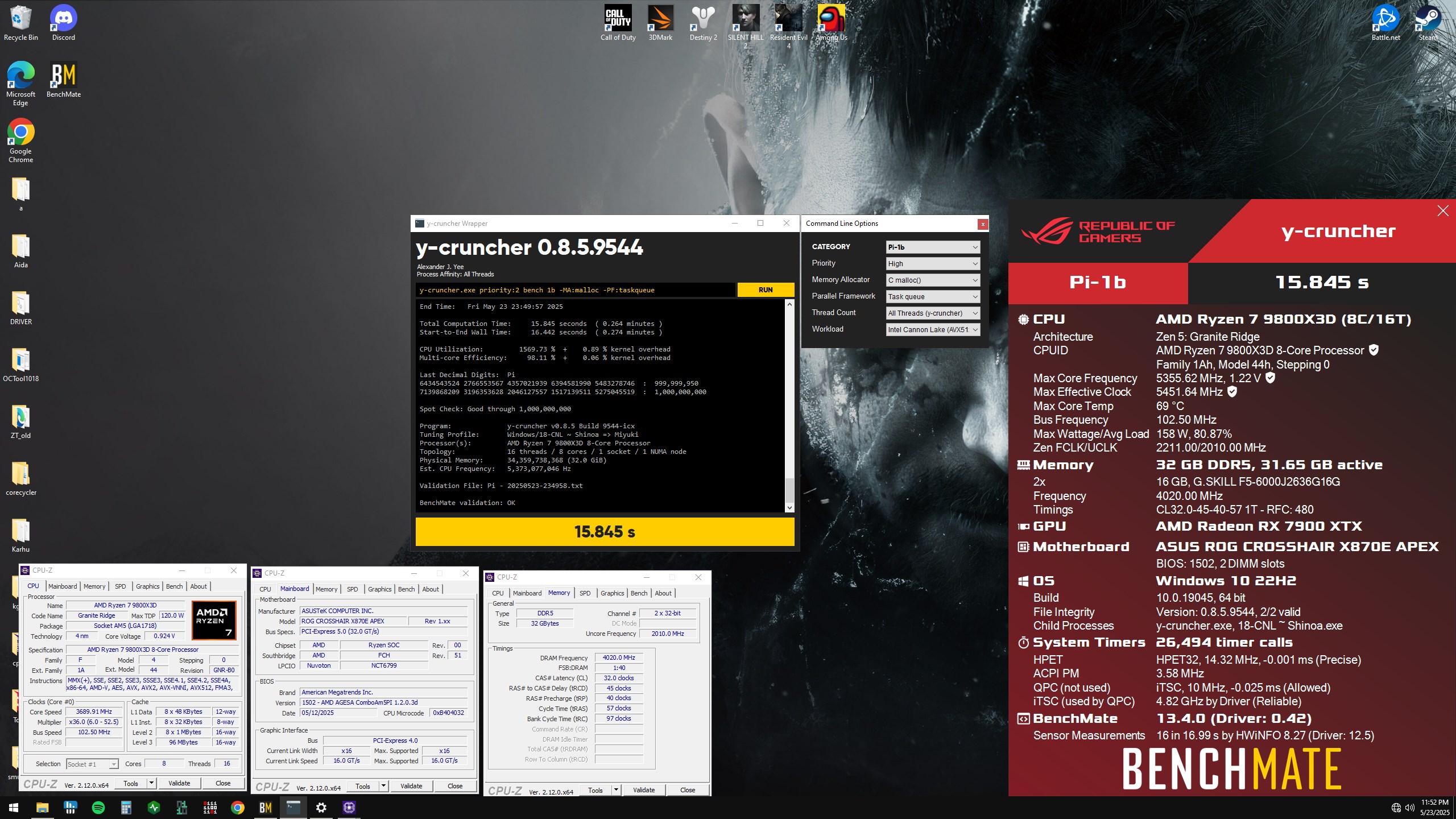Open the CATEGORY dropdown showing Pi-1b
This screenshot has height=819, width=1456.
pos(933,247)
